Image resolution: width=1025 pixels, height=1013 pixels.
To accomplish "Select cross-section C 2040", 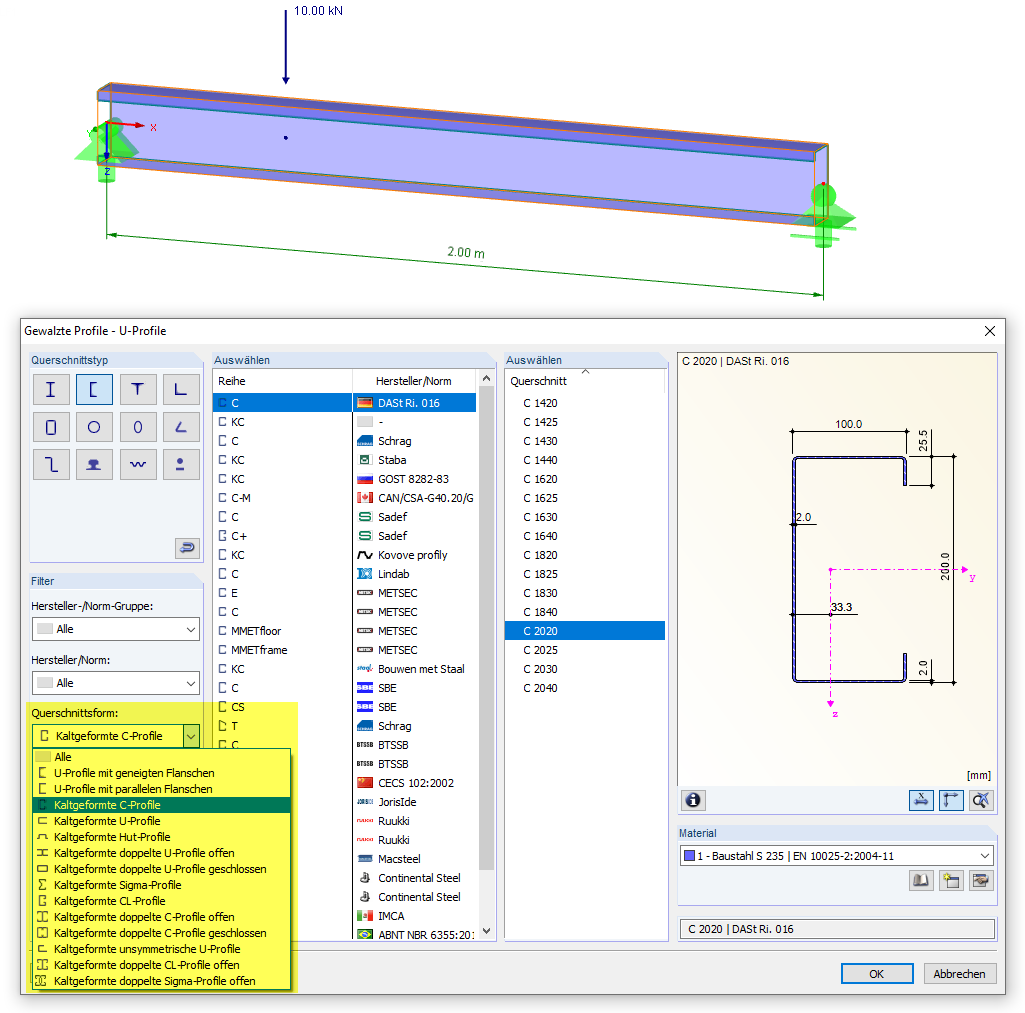I will (x=585, y=688).
